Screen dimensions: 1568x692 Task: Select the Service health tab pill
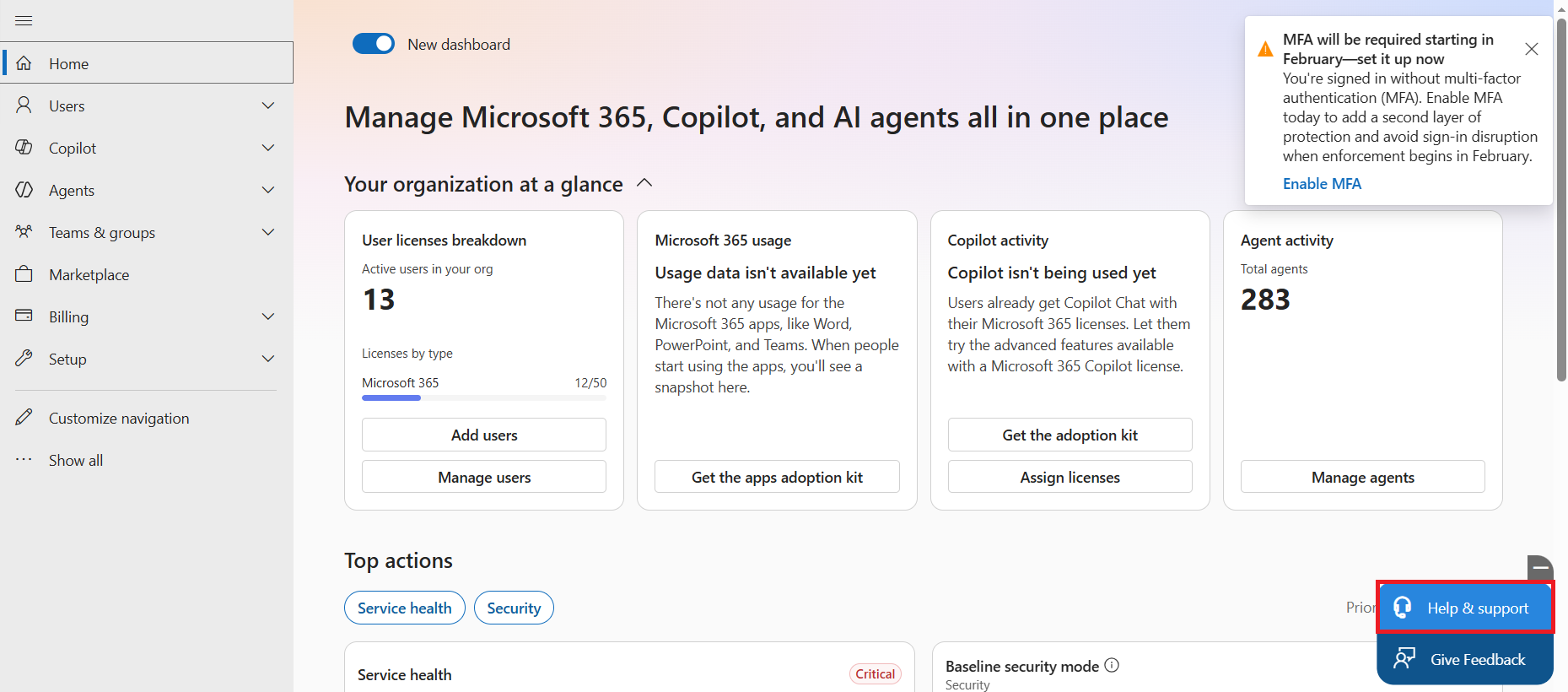point(405,608)
